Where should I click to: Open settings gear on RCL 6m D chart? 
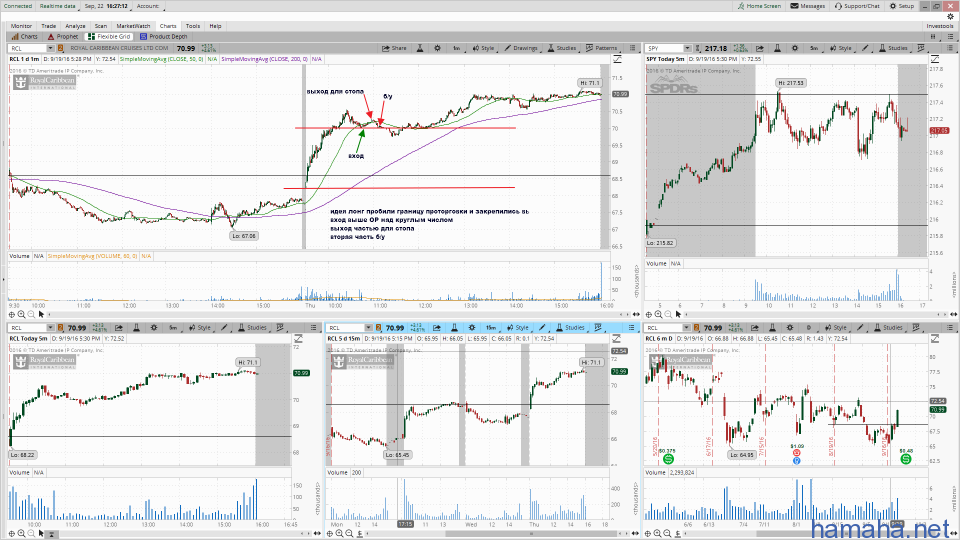pyautogui.click(x=790, y=328)
